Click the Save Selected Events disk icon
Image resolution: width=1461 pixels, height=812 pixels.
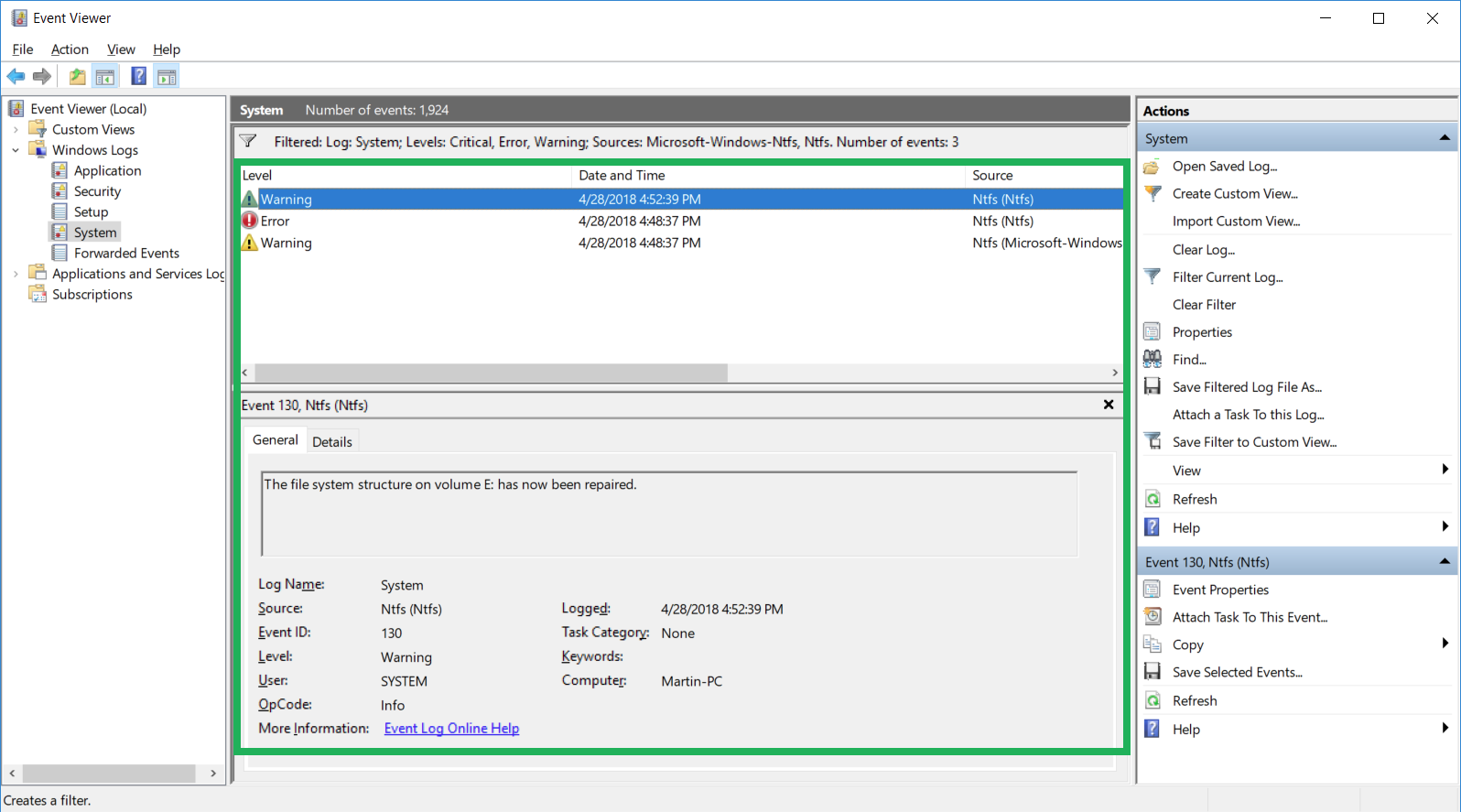[x=1153, y=672]
